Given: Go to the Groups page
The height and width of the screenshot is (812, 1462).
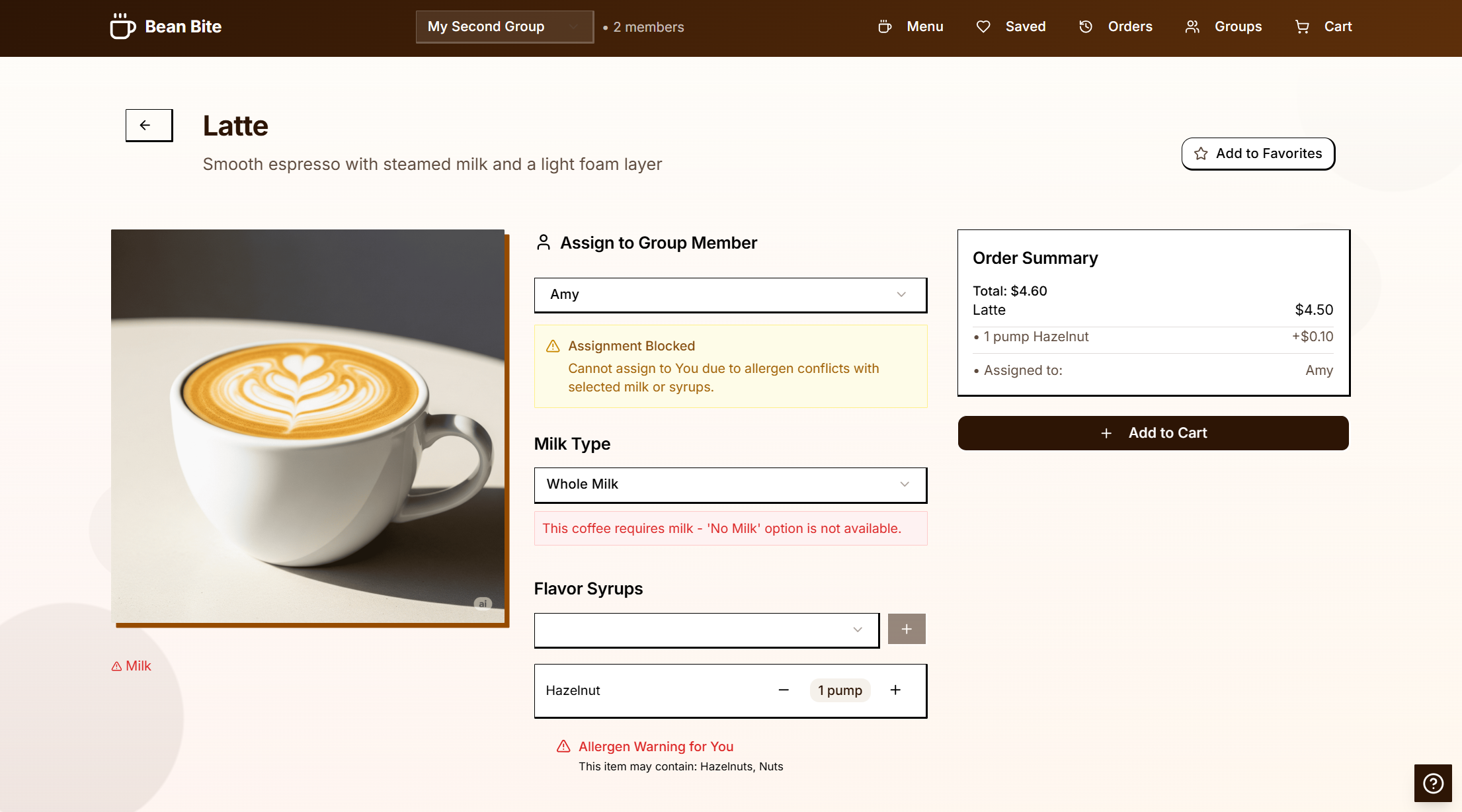Looking at the screenshot, I should click(1237, 26).
